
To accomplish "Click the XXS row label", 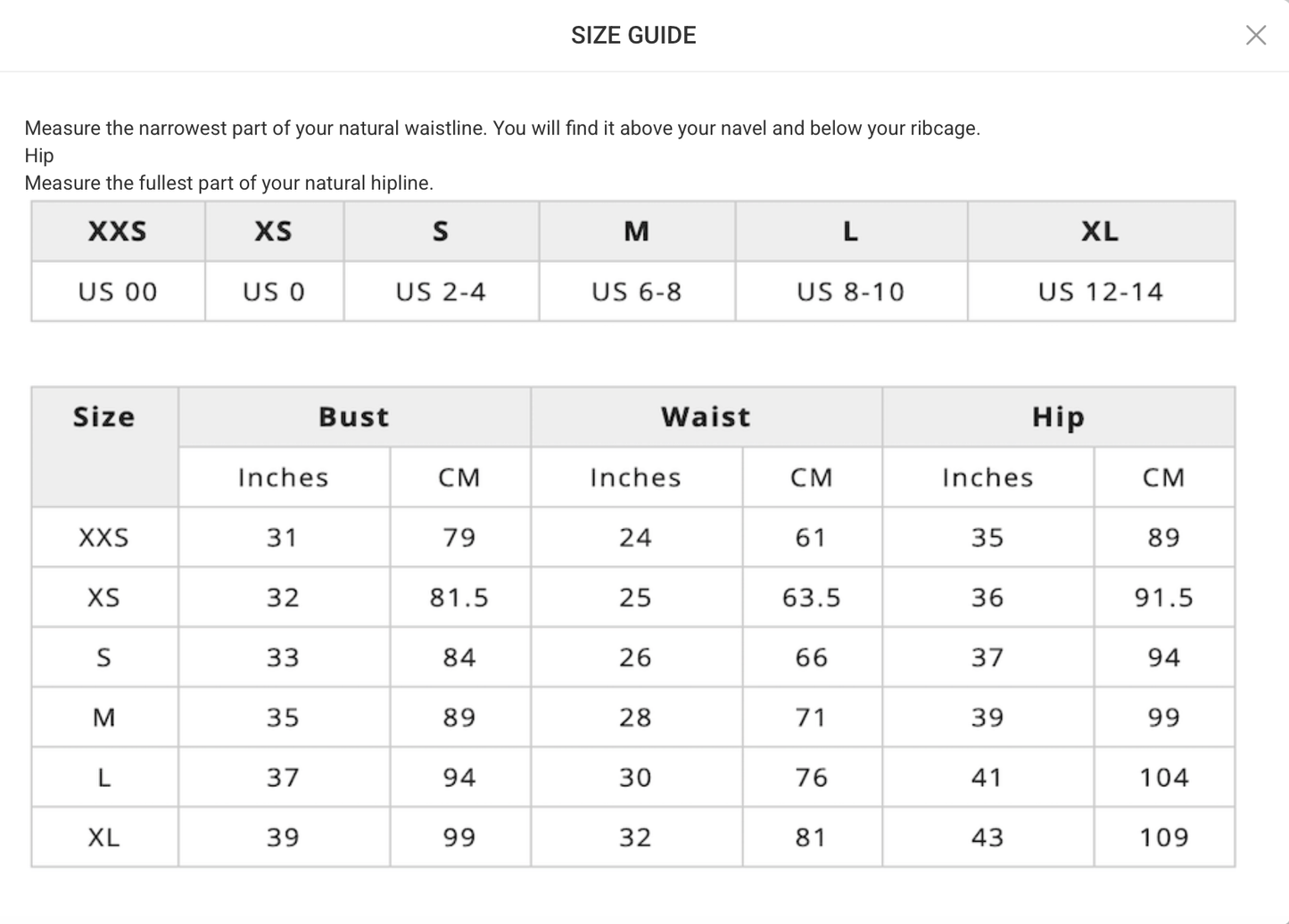I will click(104, 538).
